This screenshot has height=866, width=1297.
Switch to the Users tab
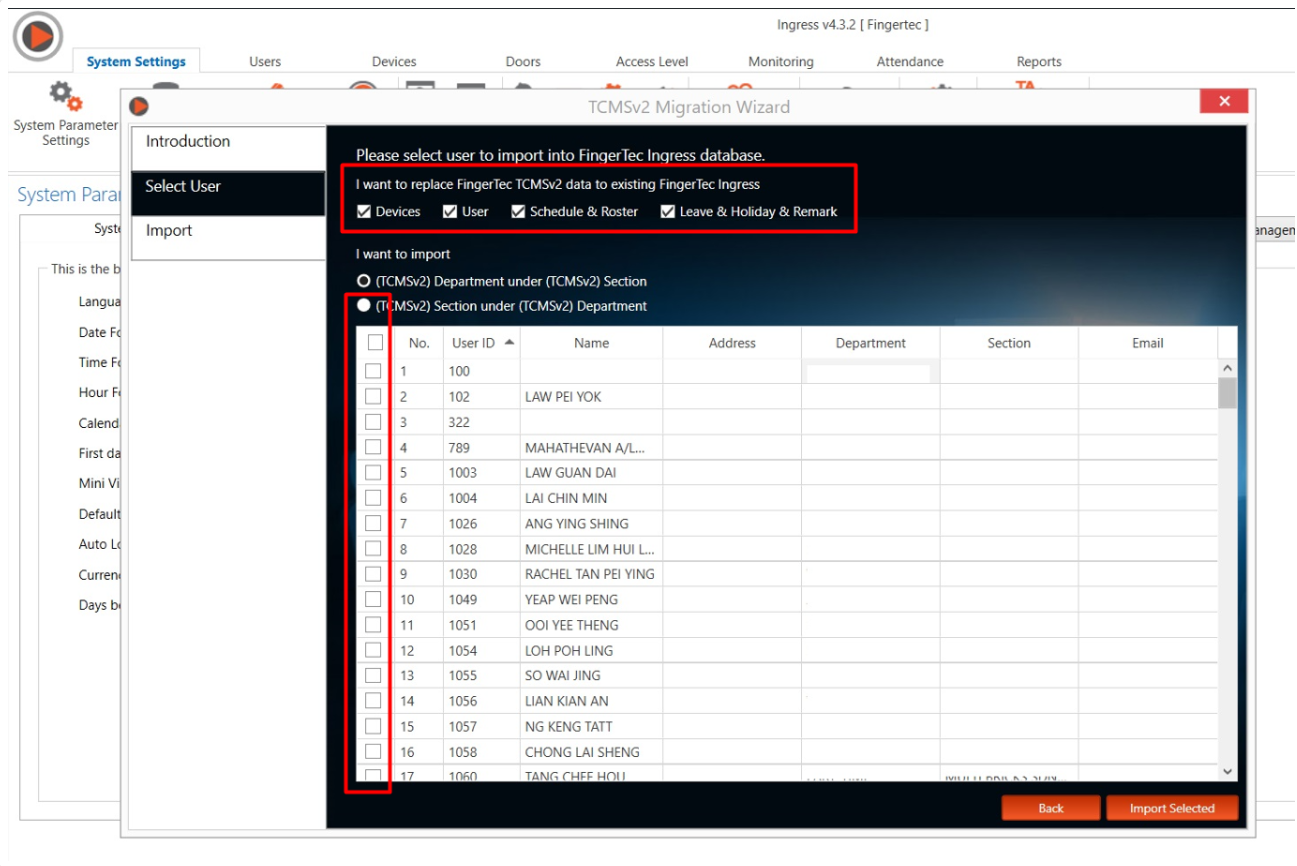pos(265,61)
